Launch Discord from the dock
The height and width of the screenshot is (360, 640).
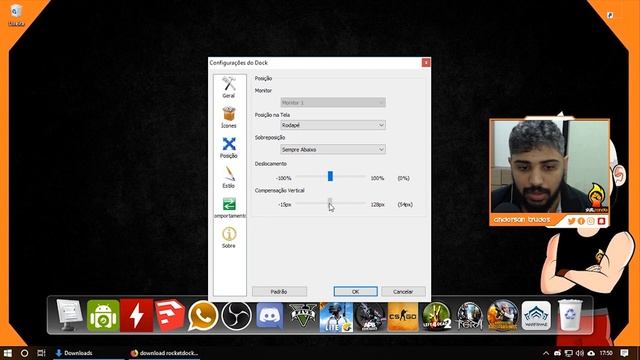coord(269,316)
